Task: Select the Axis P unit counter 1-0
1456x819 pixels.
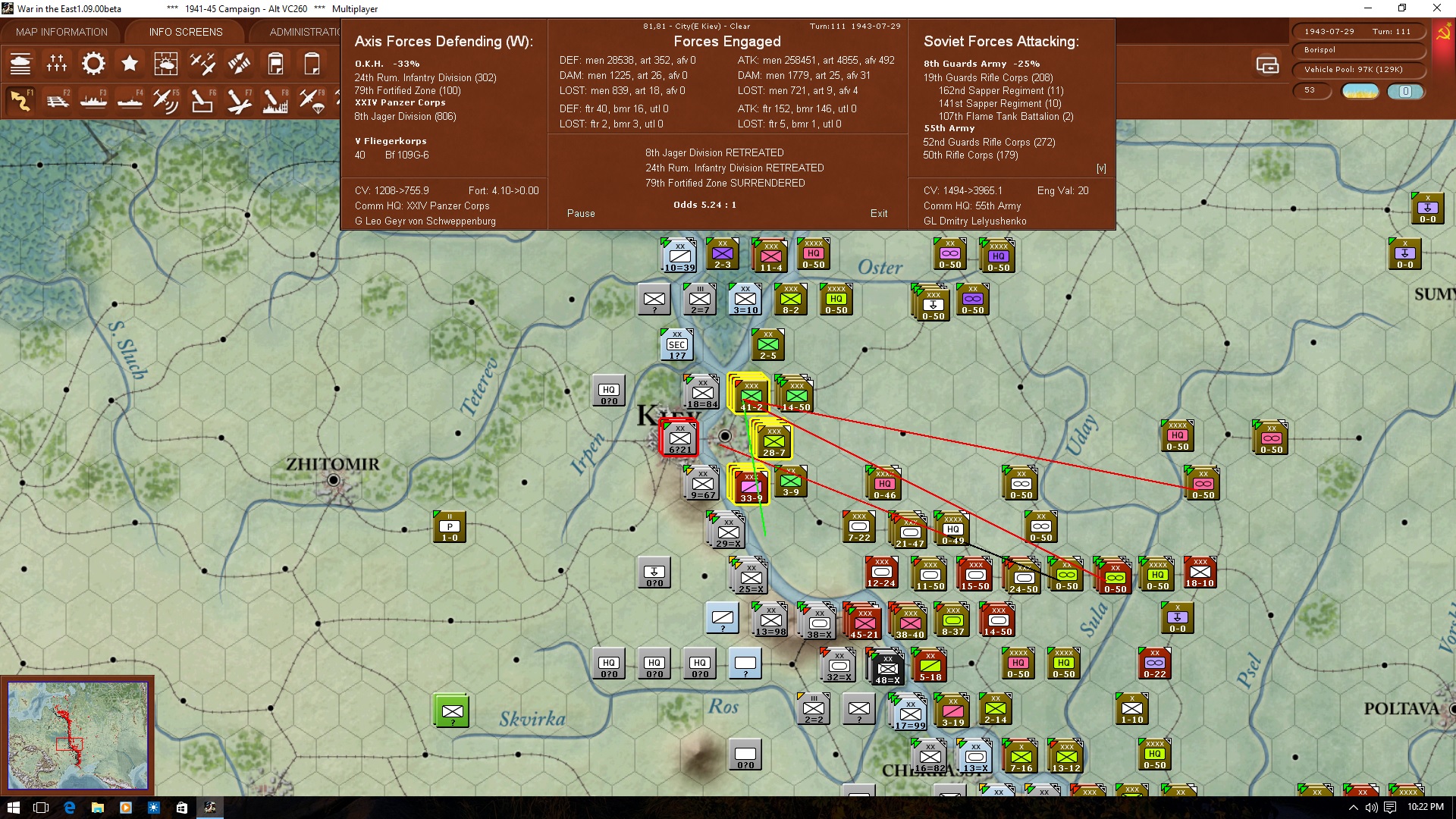Action: click(450, 526)
